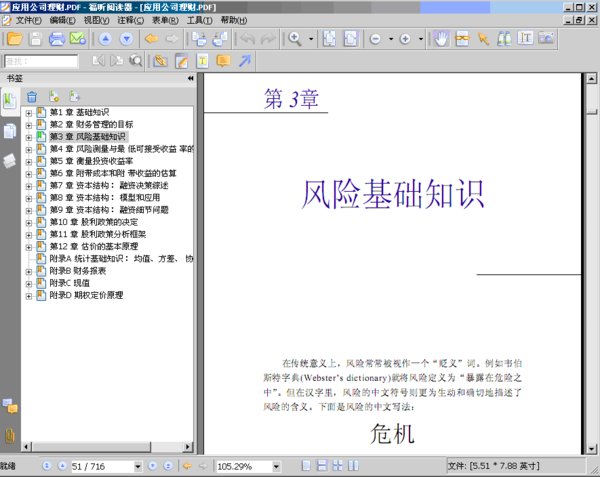Expand bookmark 第1 章 基础知识
600x477 pixels.
coord(29,113)
